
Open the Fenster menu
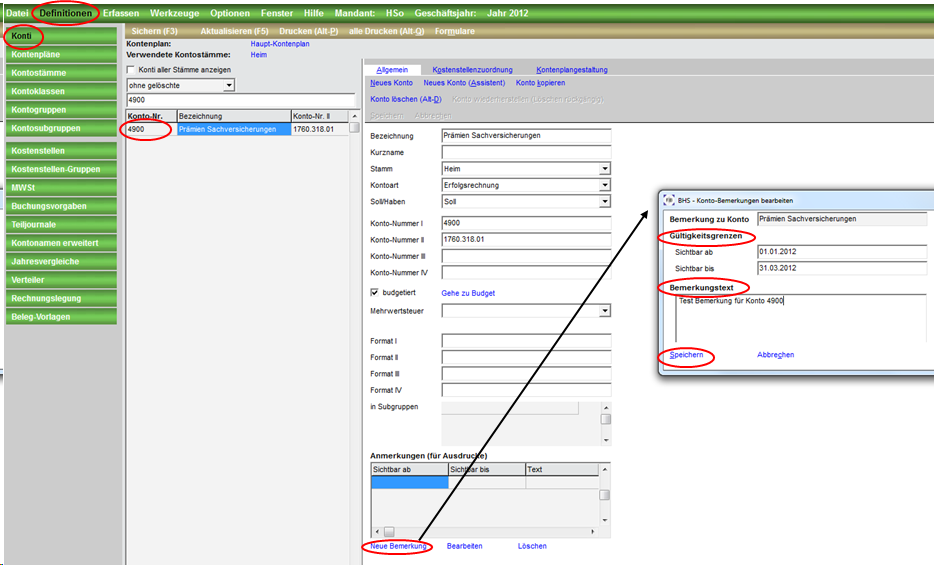click(277, 13)
